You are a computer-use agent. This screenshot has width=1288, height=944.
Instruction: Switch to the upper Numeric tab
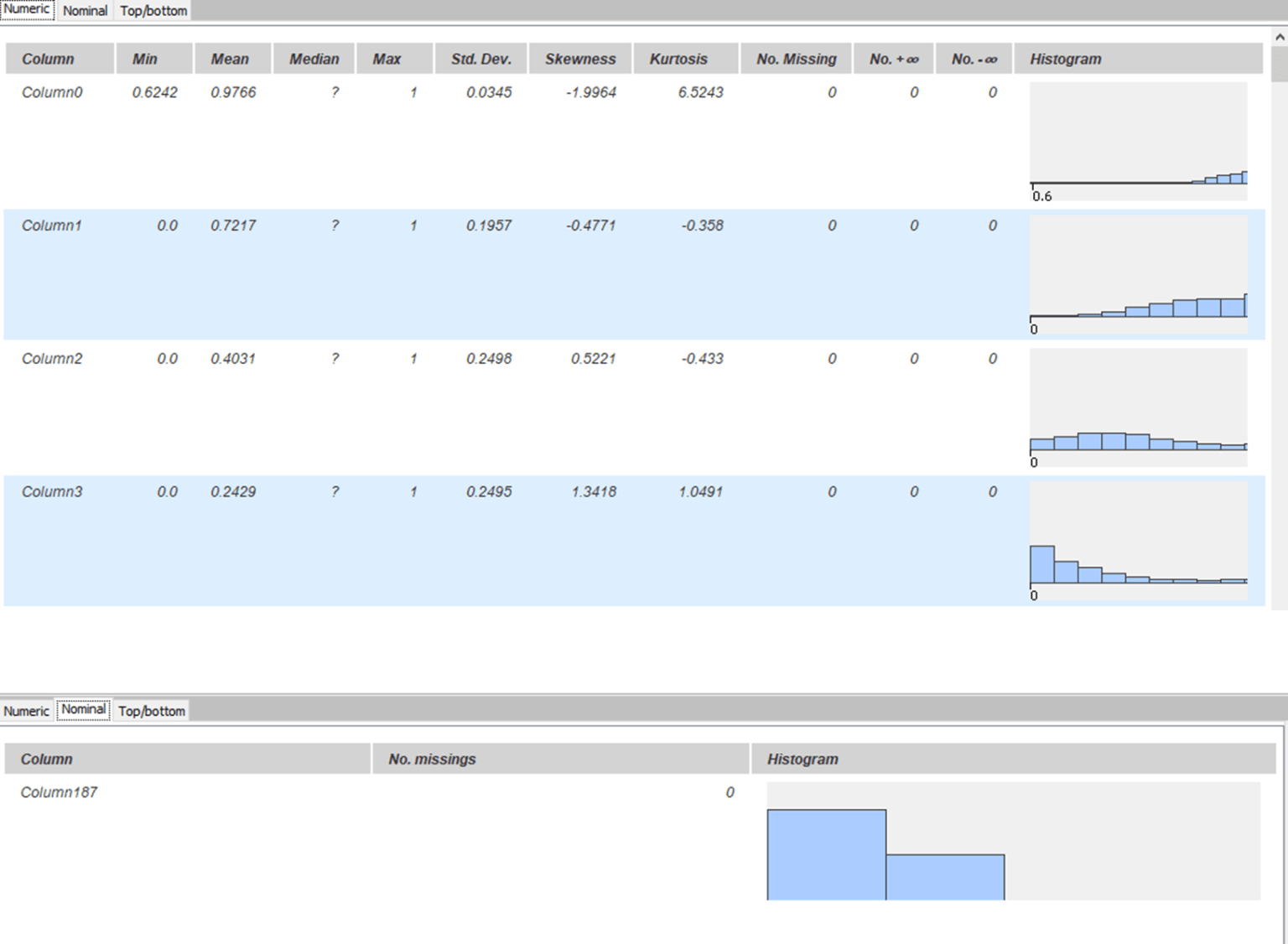[27, 9]
